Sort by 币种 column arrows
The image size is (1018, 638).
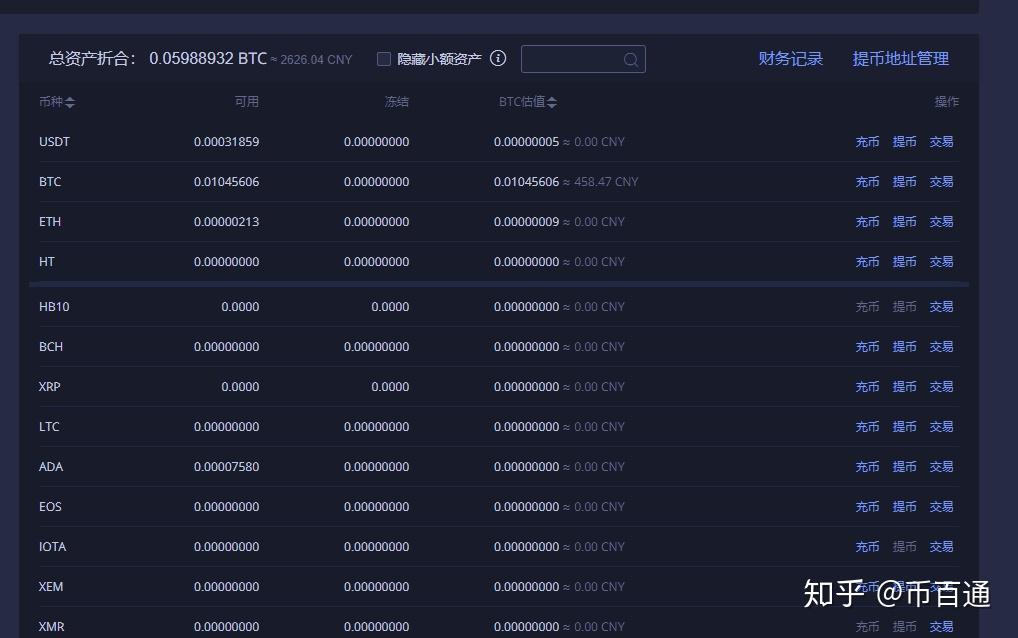click(70, 102)
